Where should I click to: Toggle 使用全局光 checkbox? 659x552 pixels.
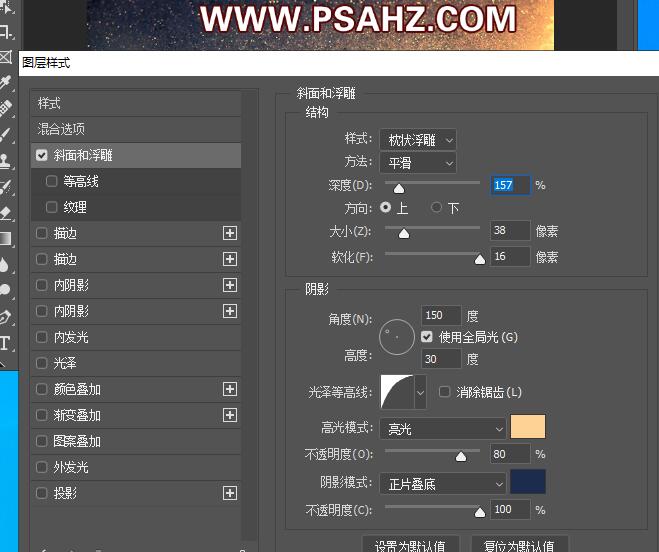pos(427,337)
